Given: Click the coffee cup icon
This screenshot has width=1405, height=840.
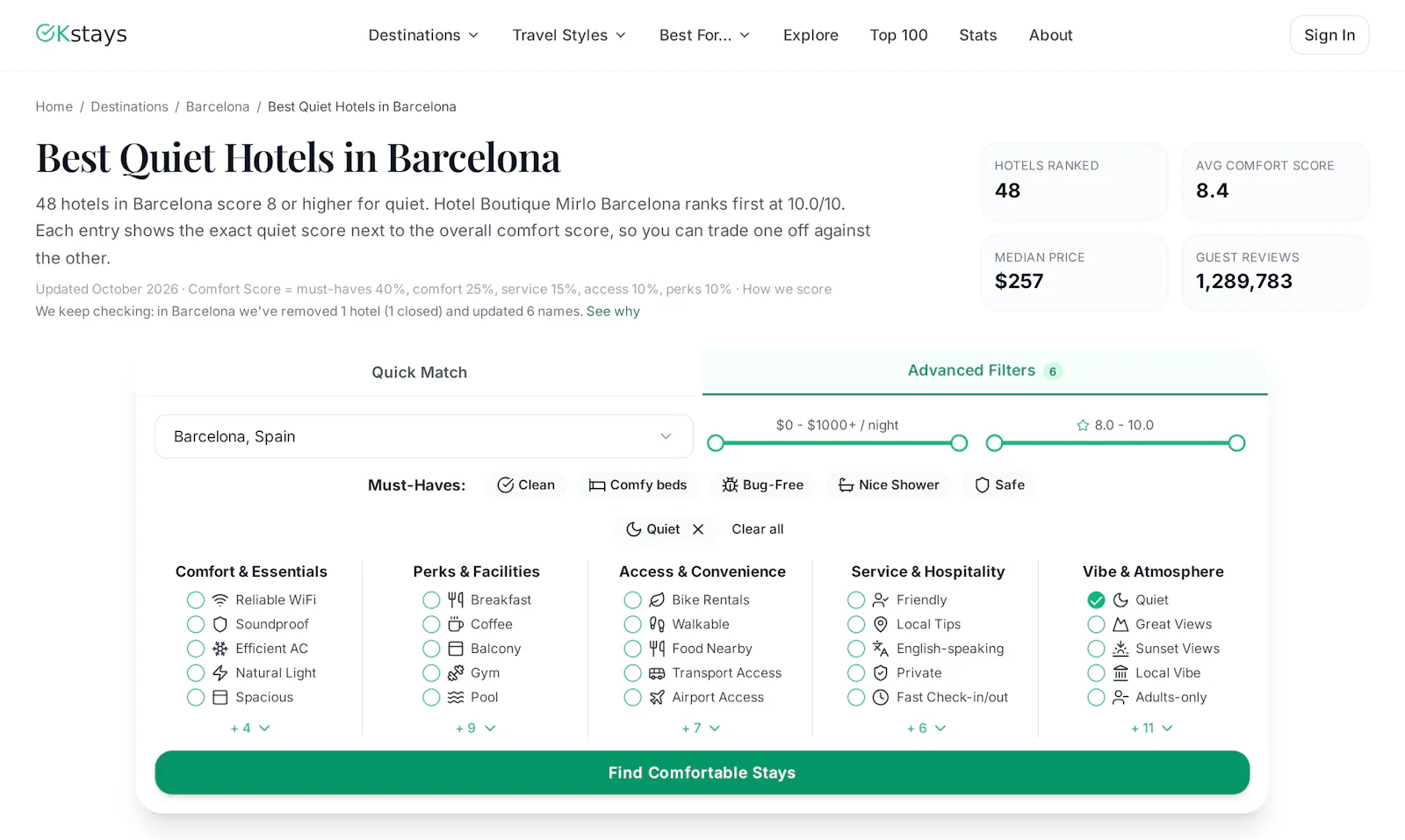Looking at the screenshot, I should pyautogui.click(x=456, y=624).
